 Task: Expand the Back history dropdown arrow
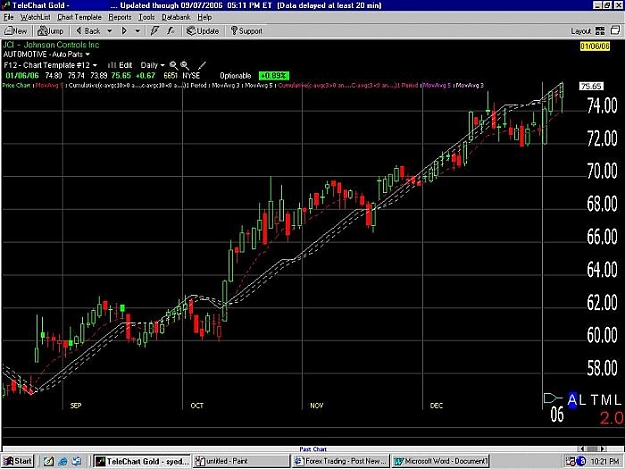(110, 31)
